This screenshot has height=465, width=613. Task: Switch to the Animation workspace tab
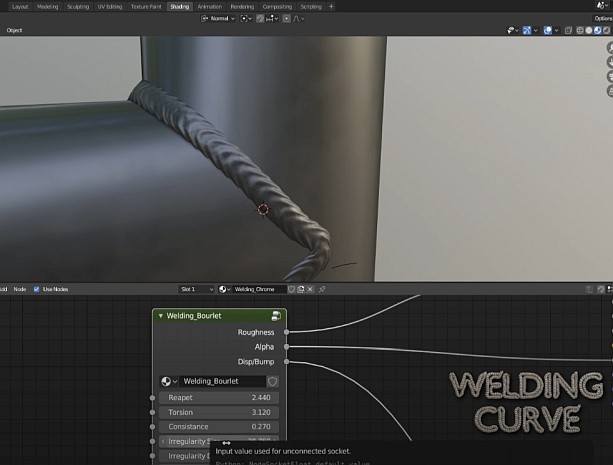(x=210, y=6)
